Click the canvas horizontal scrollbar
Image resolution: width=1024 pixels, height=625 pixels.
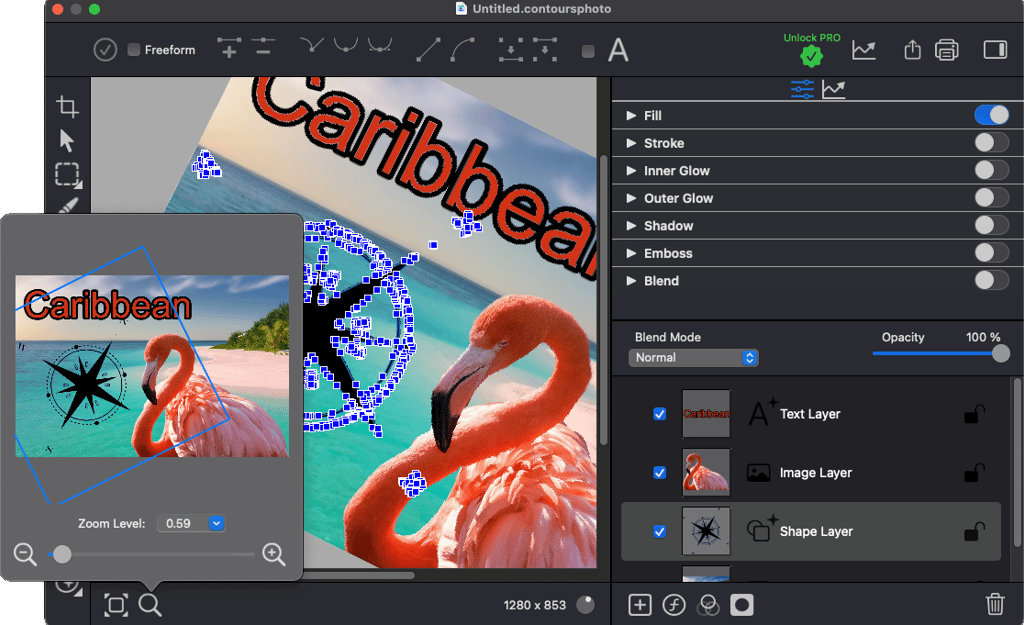click(x=359, y=575)
